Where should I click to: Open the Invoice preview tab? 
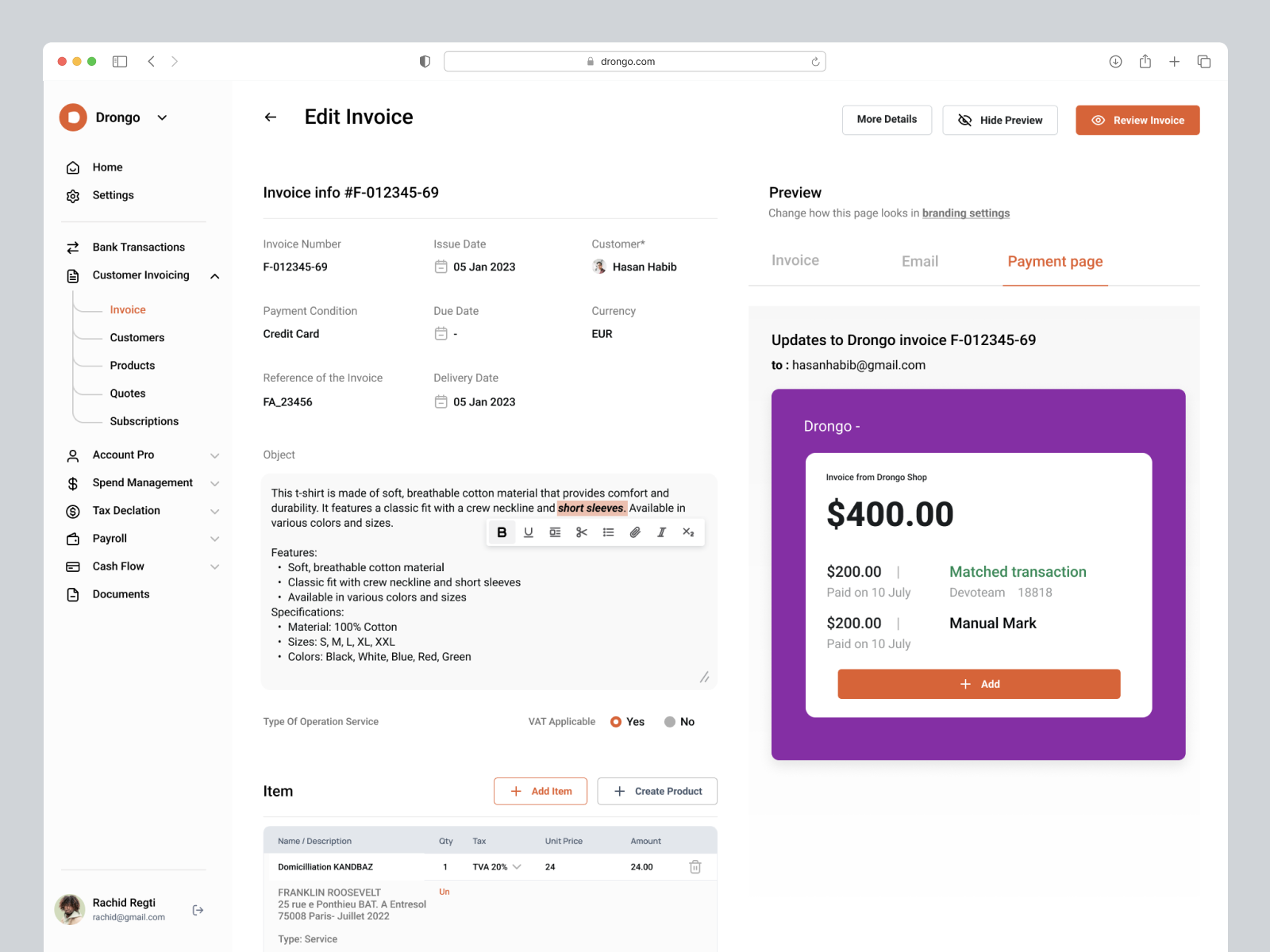[795, 260]
